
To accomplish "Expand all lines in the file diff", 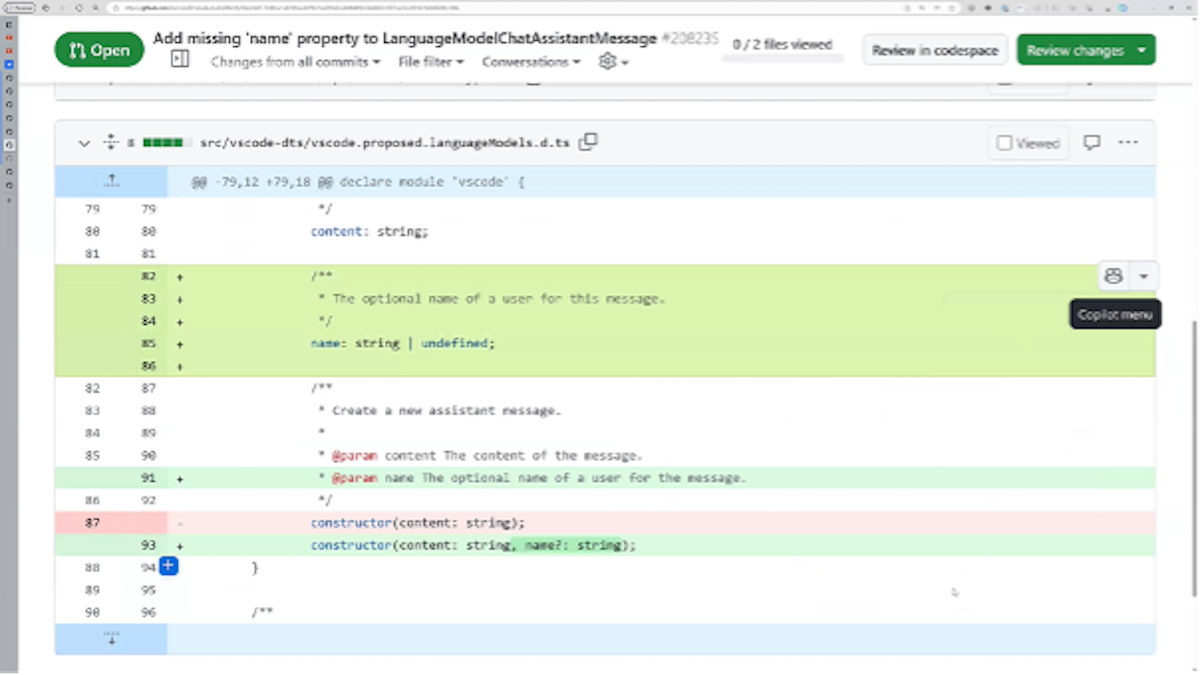I will point(111,143).
